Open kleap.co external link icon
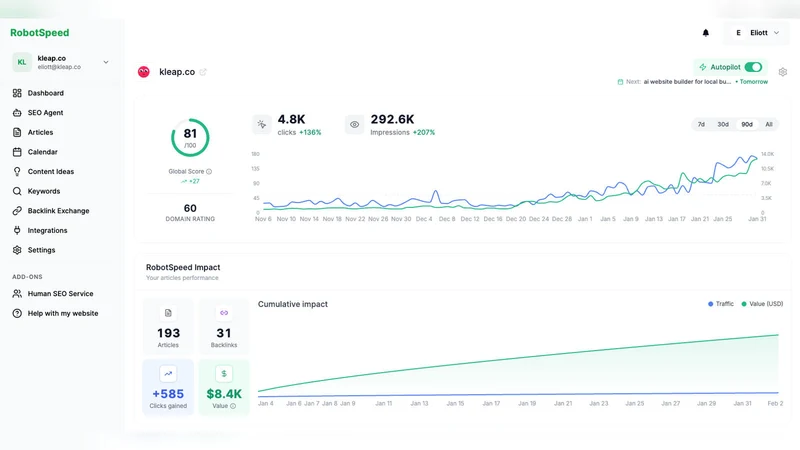The height and width of the screenshot is (450, 800). [203, 72]
